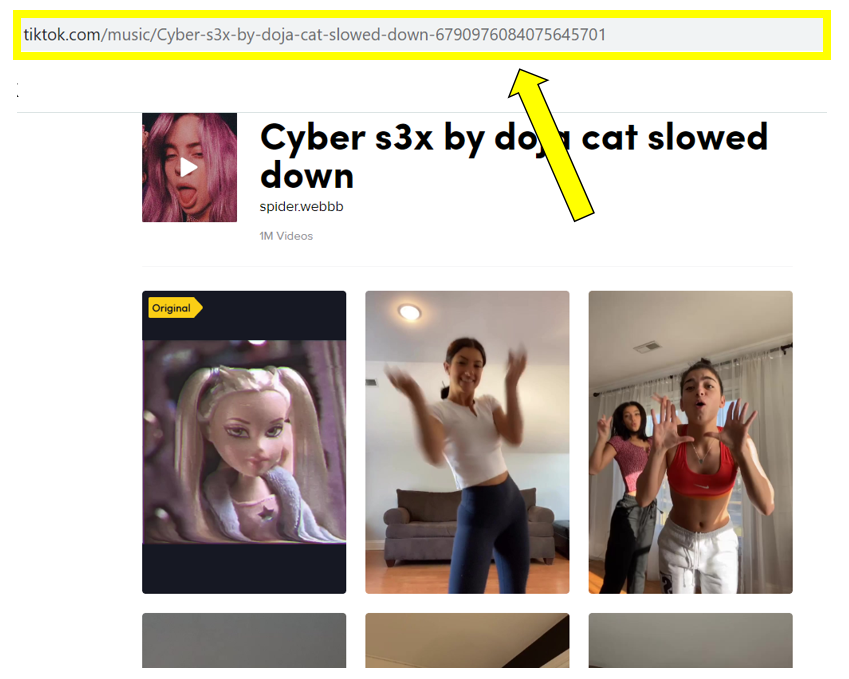Click the TikTok URL address bar
The width and height of the screenshot is (849, 679).
click(x=422, y=35)
